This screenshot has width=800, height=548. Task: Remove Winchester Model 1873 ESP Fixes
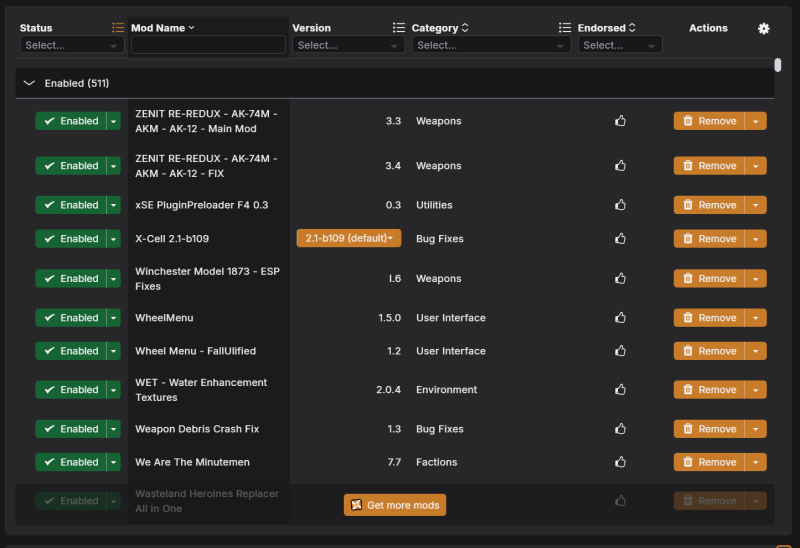(x=709, y=278)
